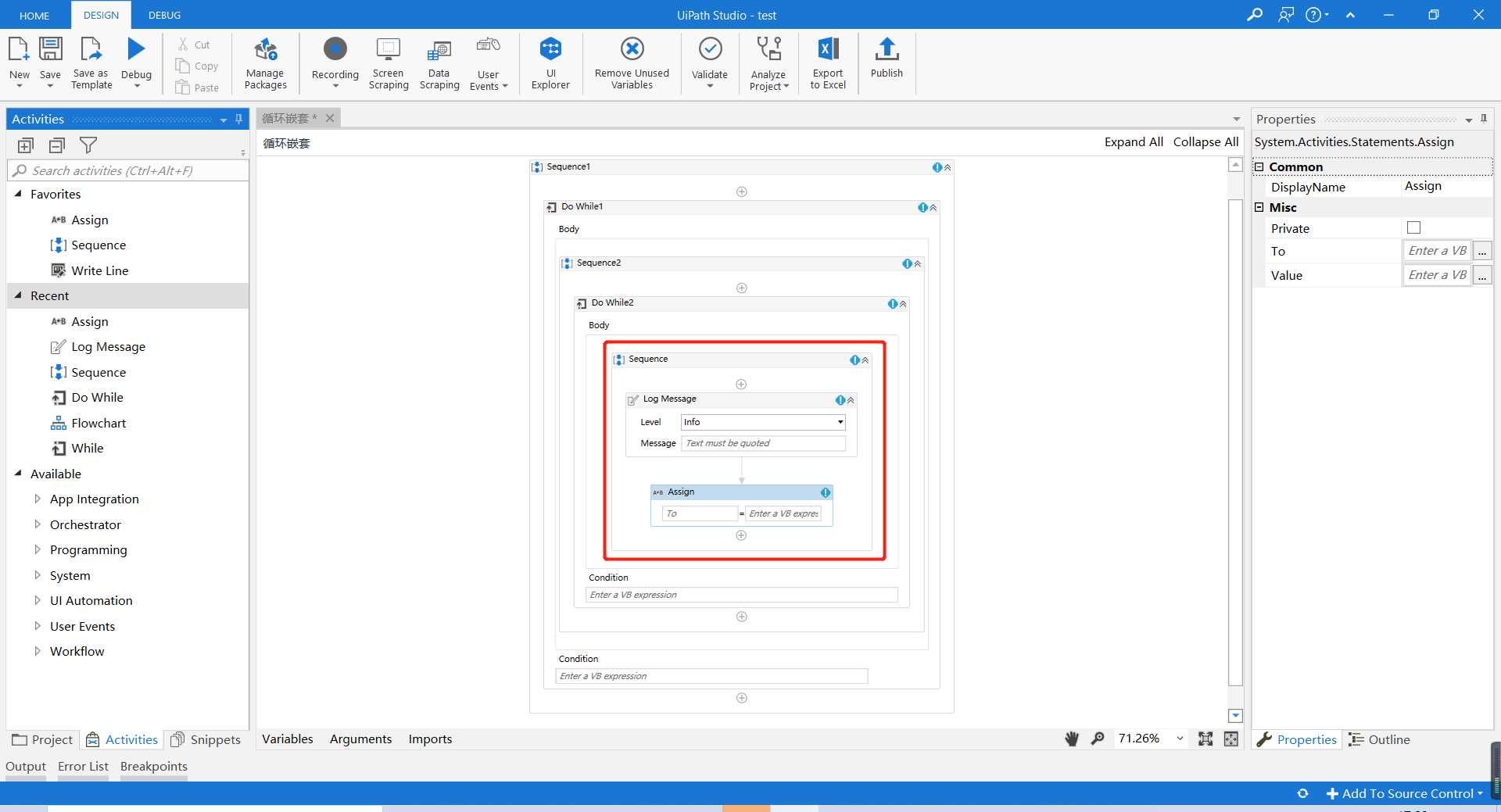Collapse all activities tree icon
The height and width of the screenshot is (812, 1501).
tap(57, 145)
